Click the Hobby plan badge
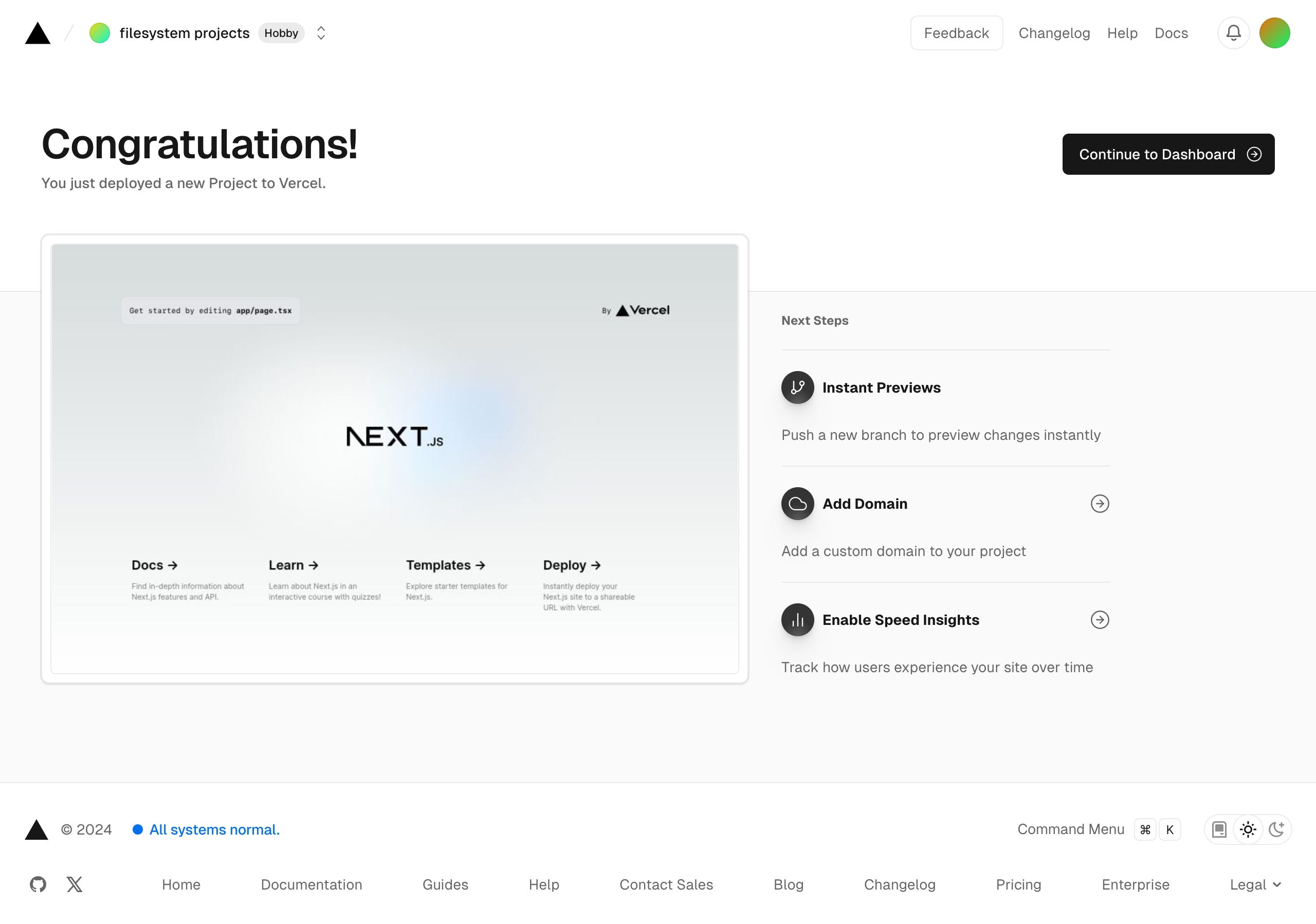The image size is (1316, 924). 281,33
